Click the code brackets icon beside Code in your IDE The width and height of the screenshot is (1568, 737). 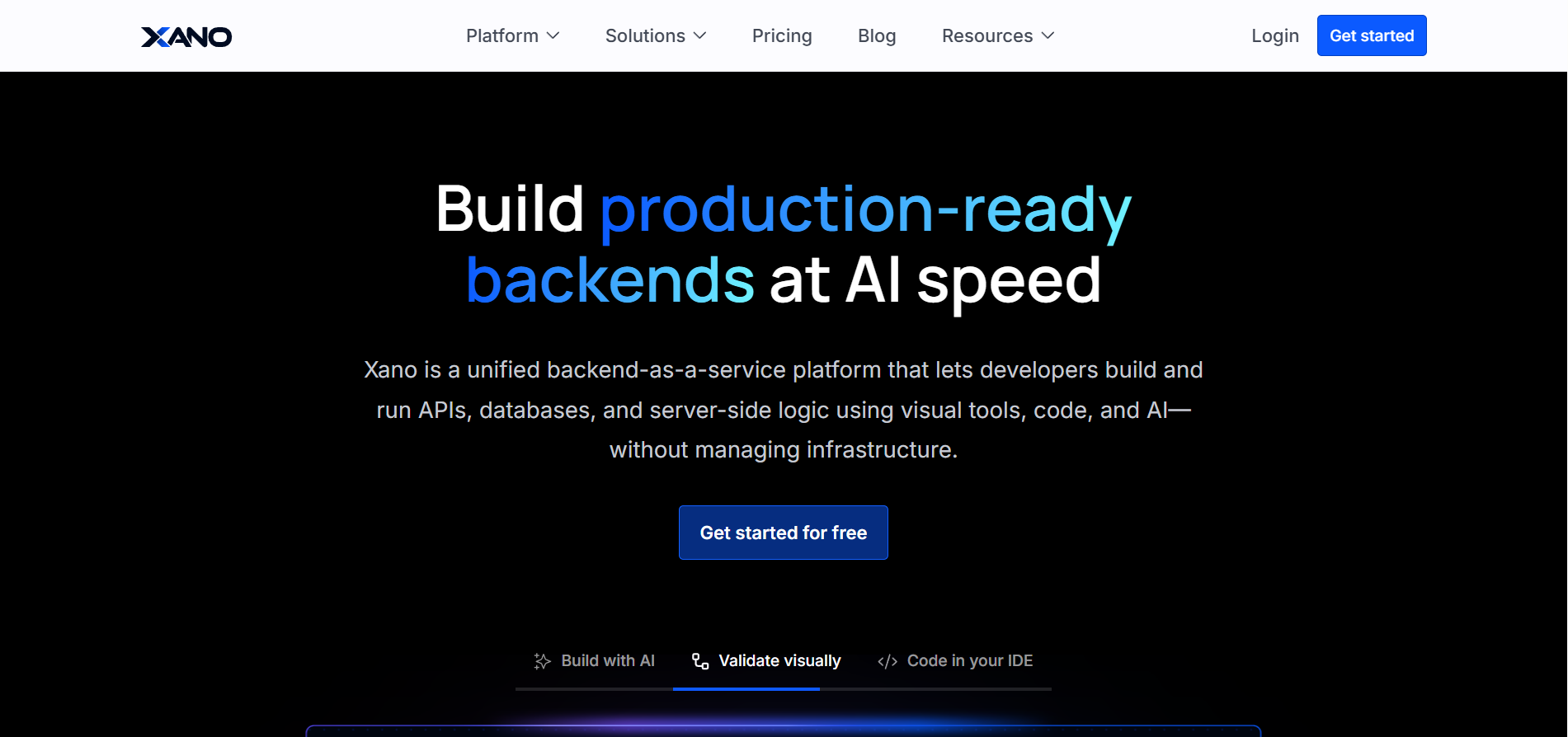888,661
